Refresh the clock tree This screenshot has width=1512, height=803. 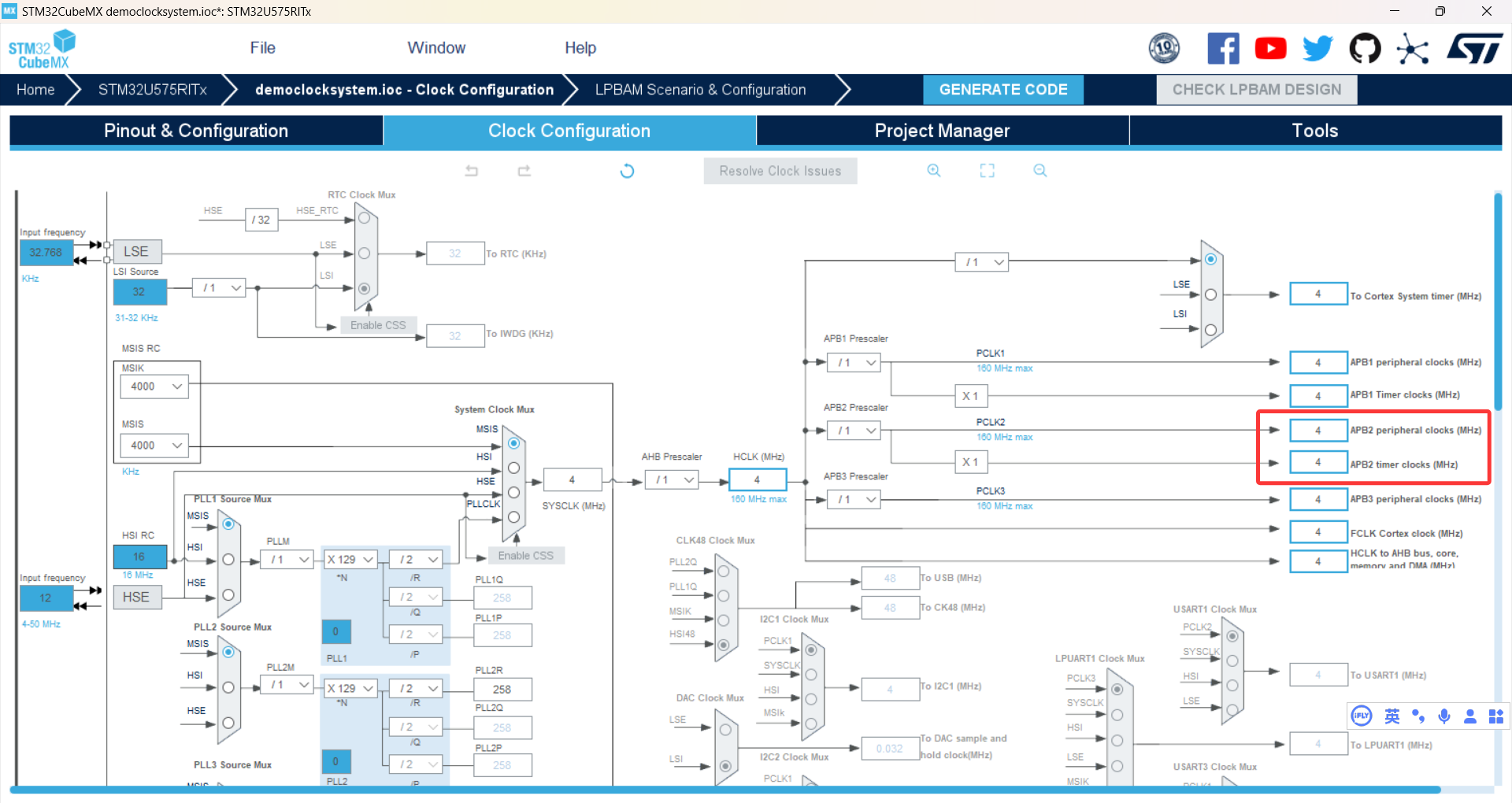point(627,171)
